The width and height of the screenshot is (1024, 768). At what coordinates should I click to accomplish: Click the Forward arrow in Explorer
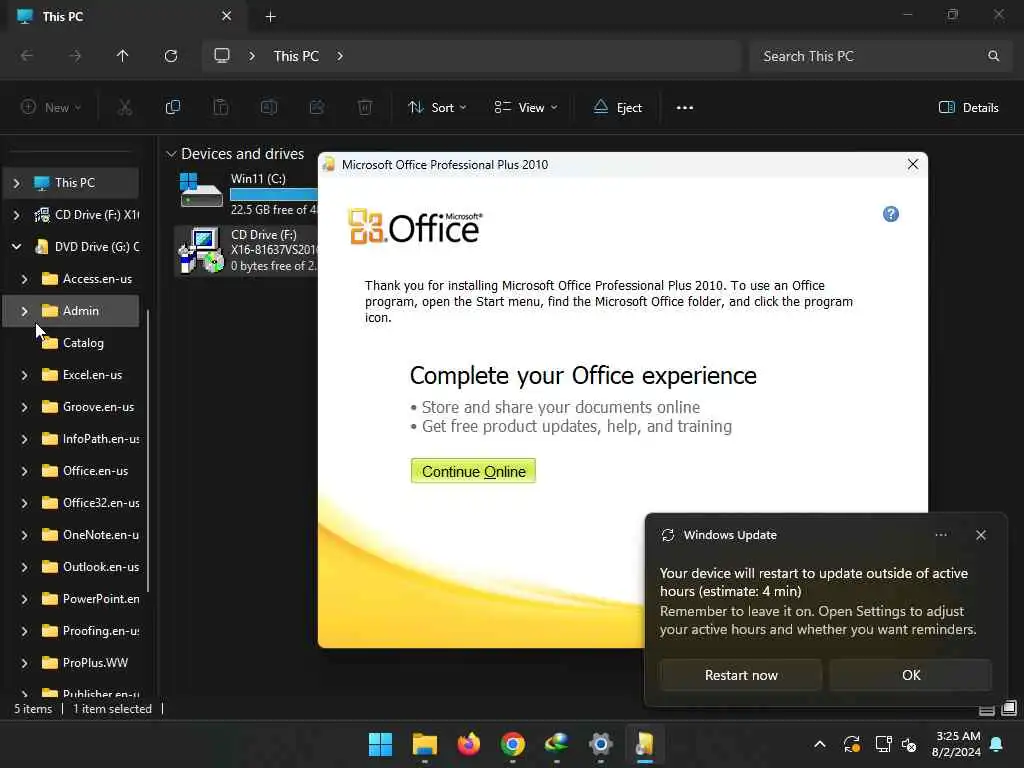(x=75, y=56)
